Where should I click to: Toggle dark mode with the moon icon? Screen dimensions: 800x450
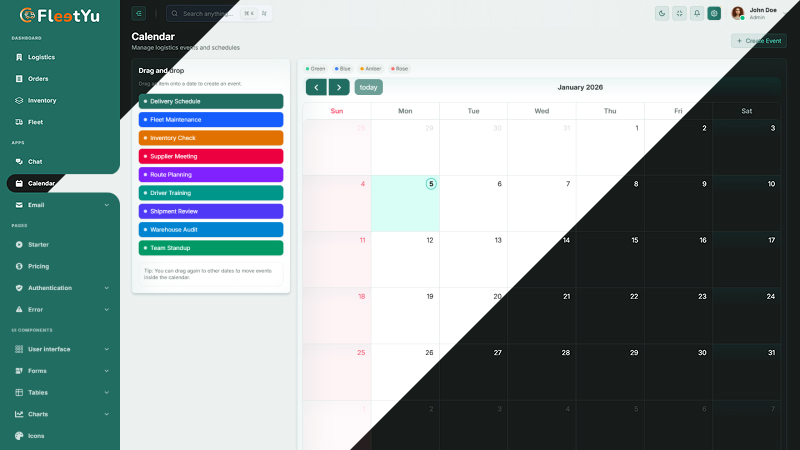pos(662,13)
